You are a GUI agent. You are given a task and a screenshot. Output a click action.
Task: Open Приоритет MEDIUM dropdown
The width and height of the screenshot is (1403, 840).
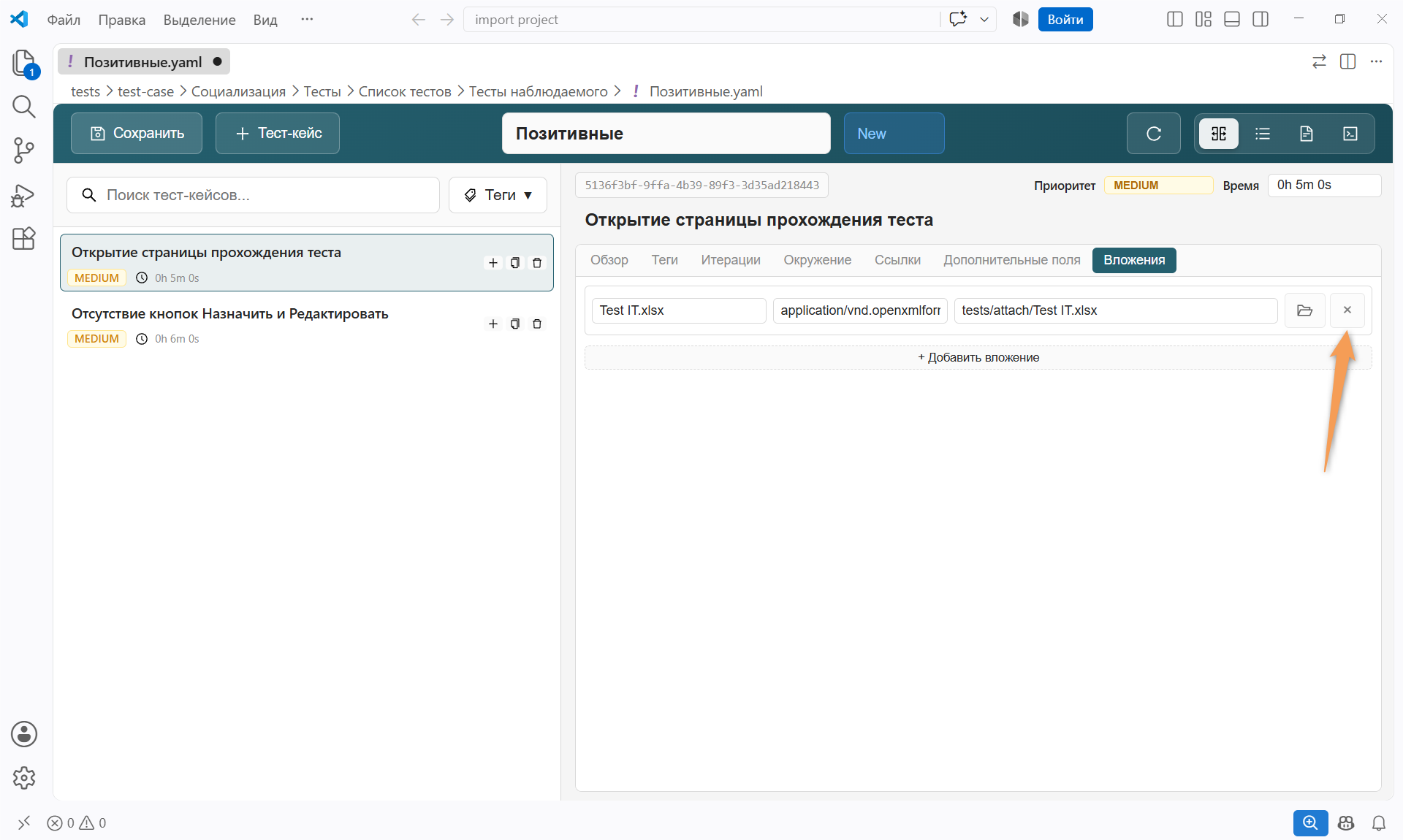1158,186
